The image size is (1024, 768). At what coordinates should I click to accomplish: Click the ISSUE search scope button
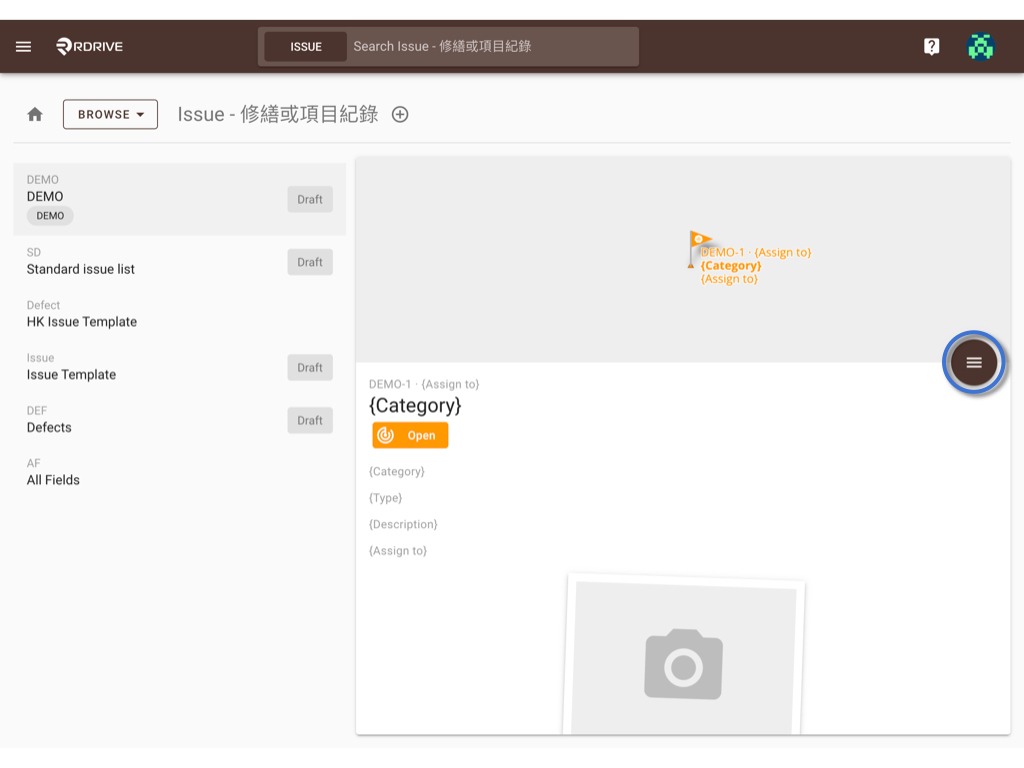click(306, 46)
